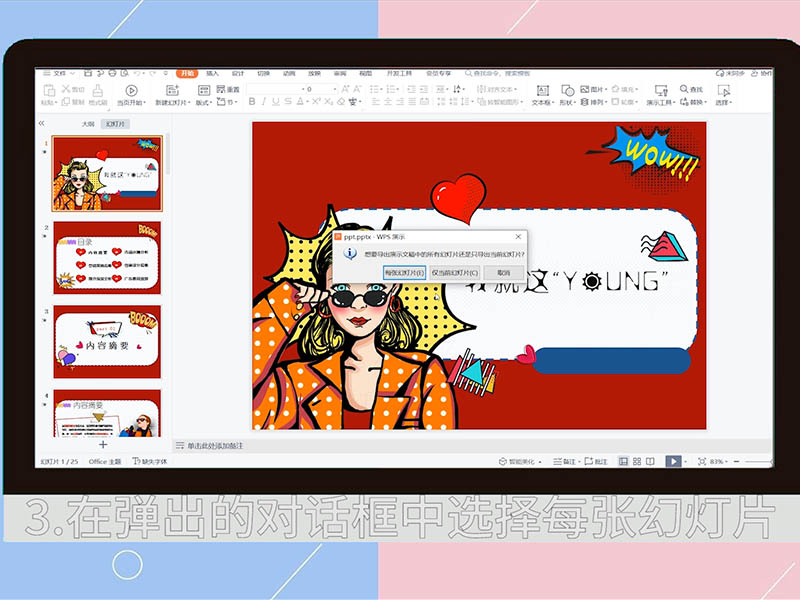Toggle Italic formatting

click(264, 102)
